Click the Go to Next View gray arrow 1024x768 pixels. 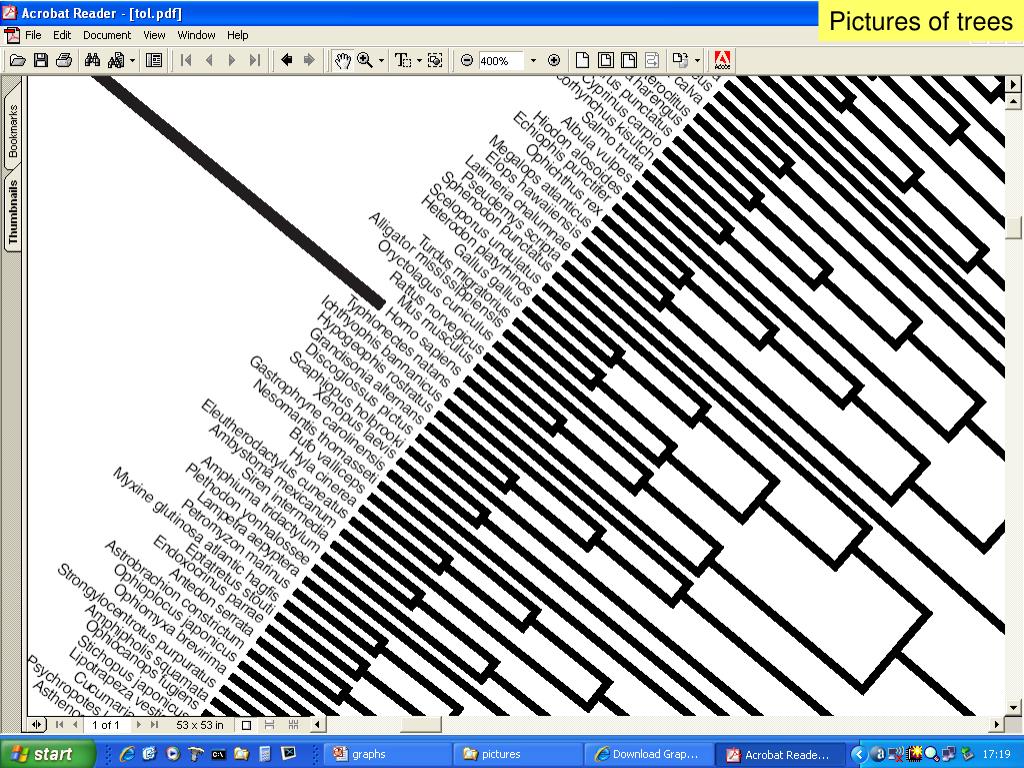pyautogui.click(x=309, y=61)
